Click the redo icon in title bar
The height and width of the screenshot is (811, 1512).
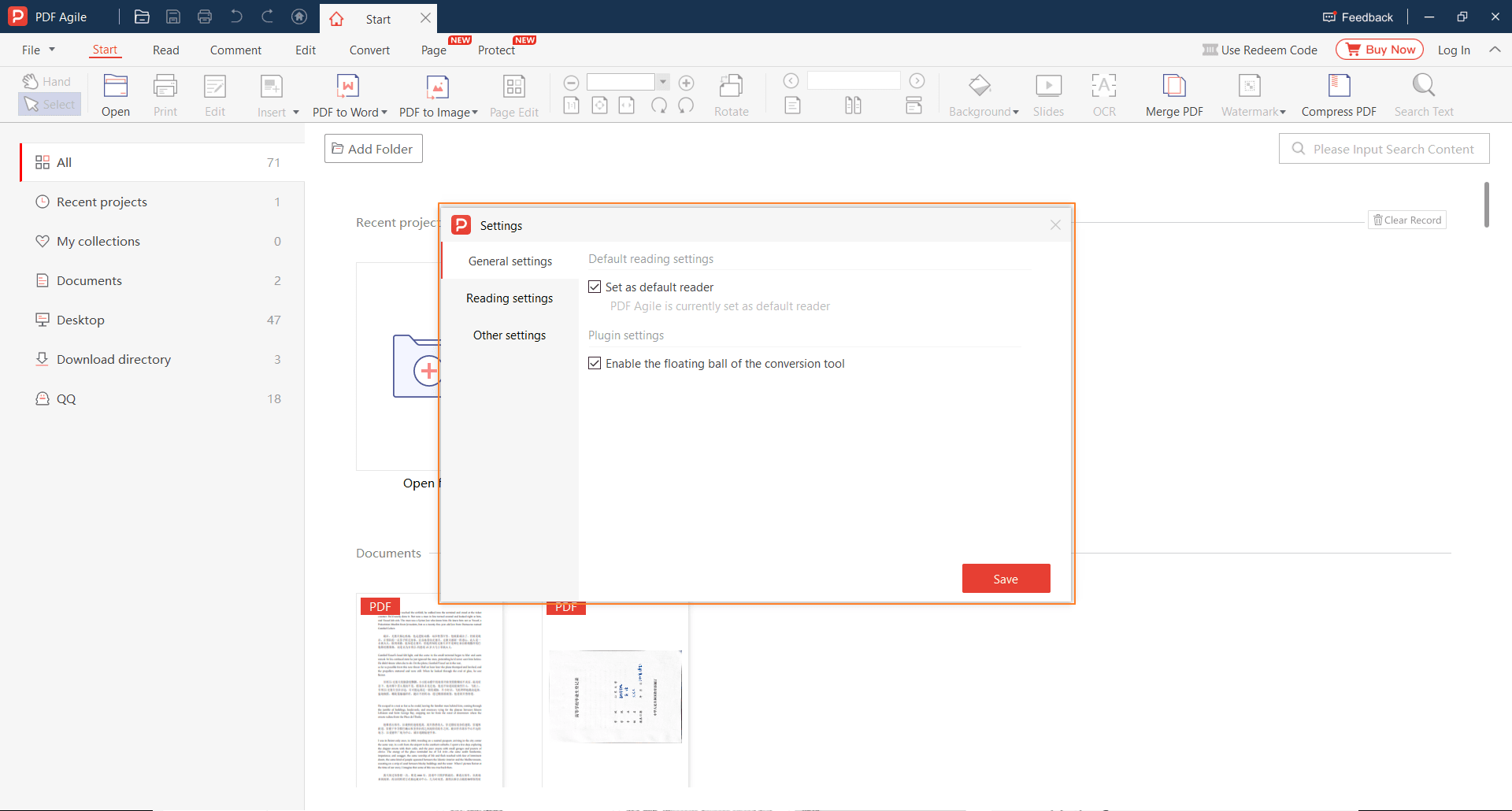(268, 17)
